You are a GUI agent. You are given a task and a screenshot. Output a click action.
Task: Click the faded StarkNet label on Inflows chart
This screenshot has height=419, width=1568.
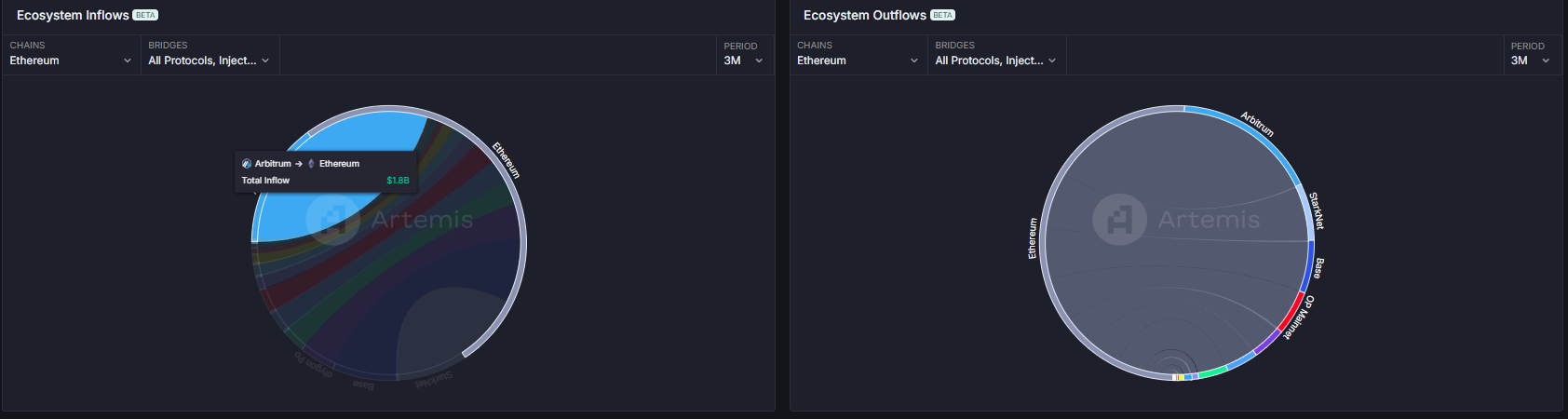click(x=435, y=380)
